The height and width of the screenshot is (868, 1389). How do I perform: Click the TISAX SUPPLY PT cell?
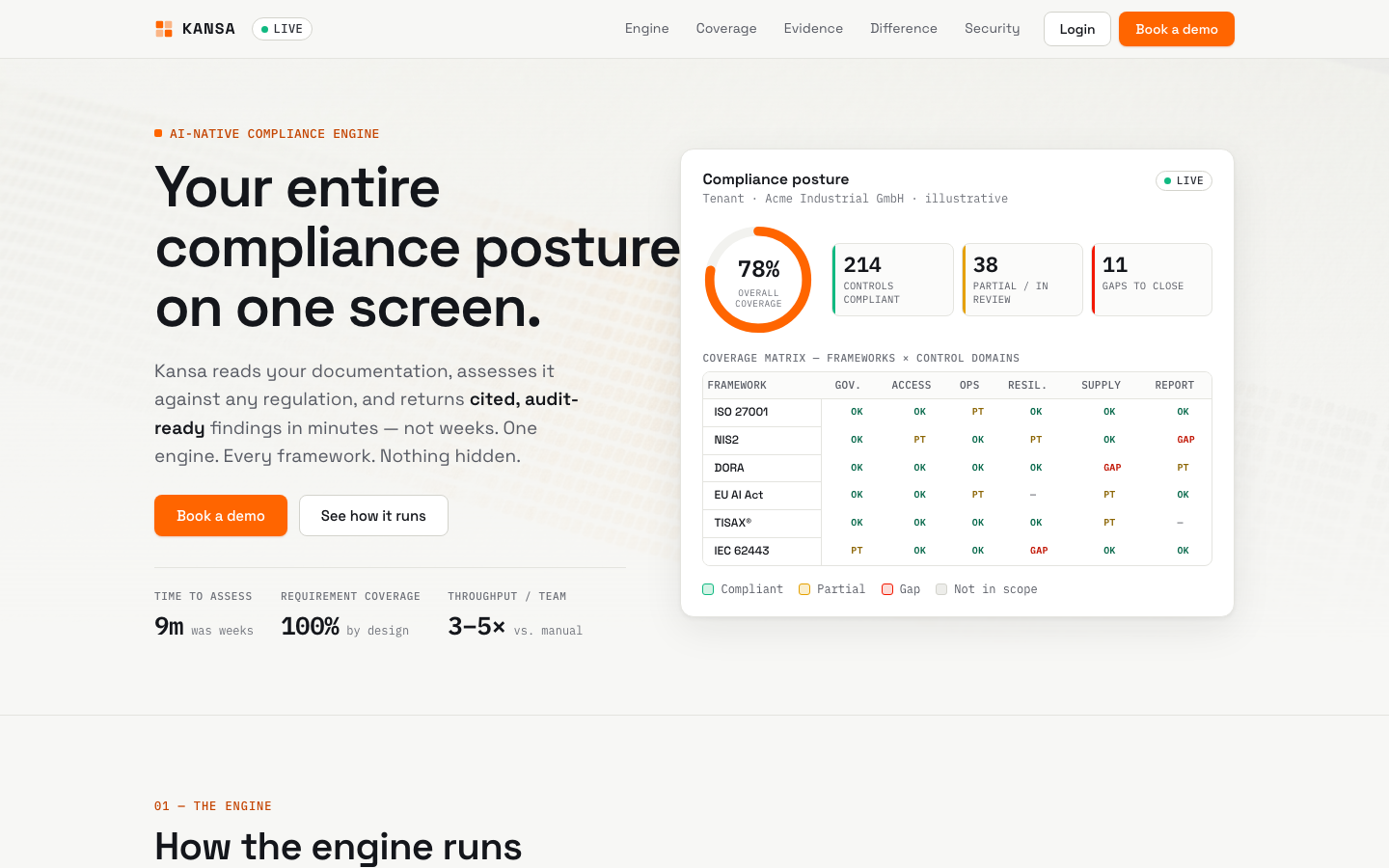[x=1109, y=523]
